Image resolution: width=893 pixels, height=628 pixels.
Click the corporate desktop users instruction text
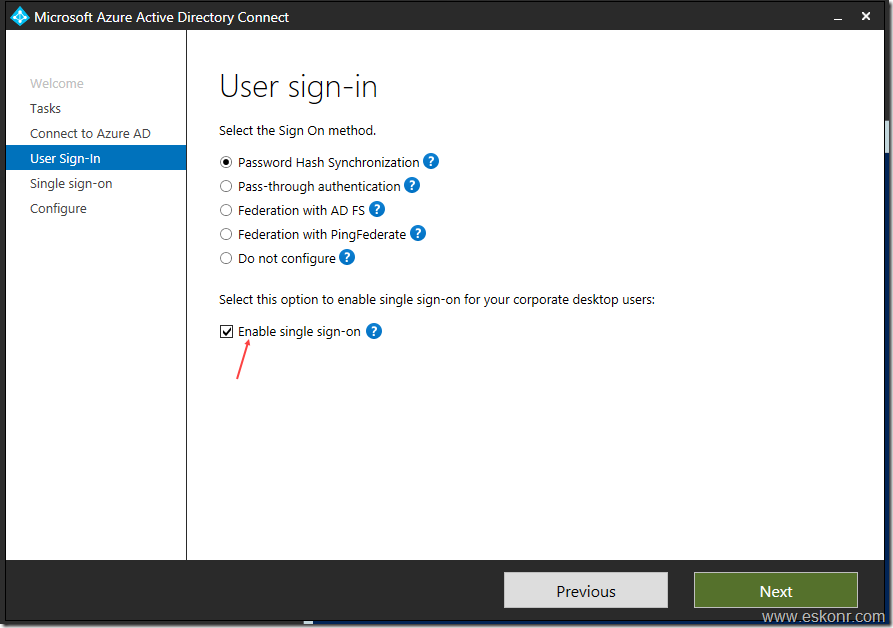(437, 299)
